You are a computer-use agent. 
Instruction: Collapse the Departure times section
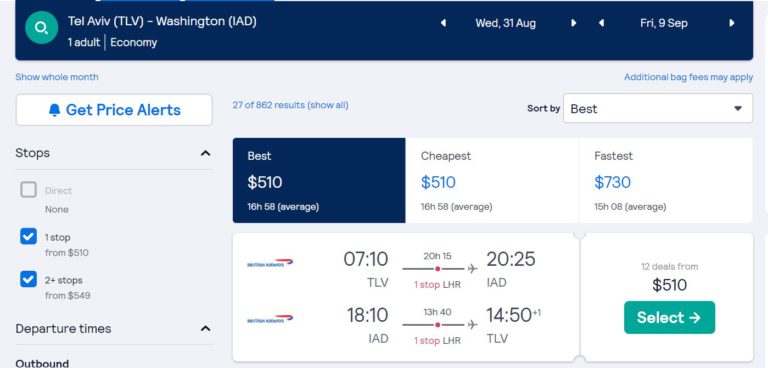(x=206, y=328)
